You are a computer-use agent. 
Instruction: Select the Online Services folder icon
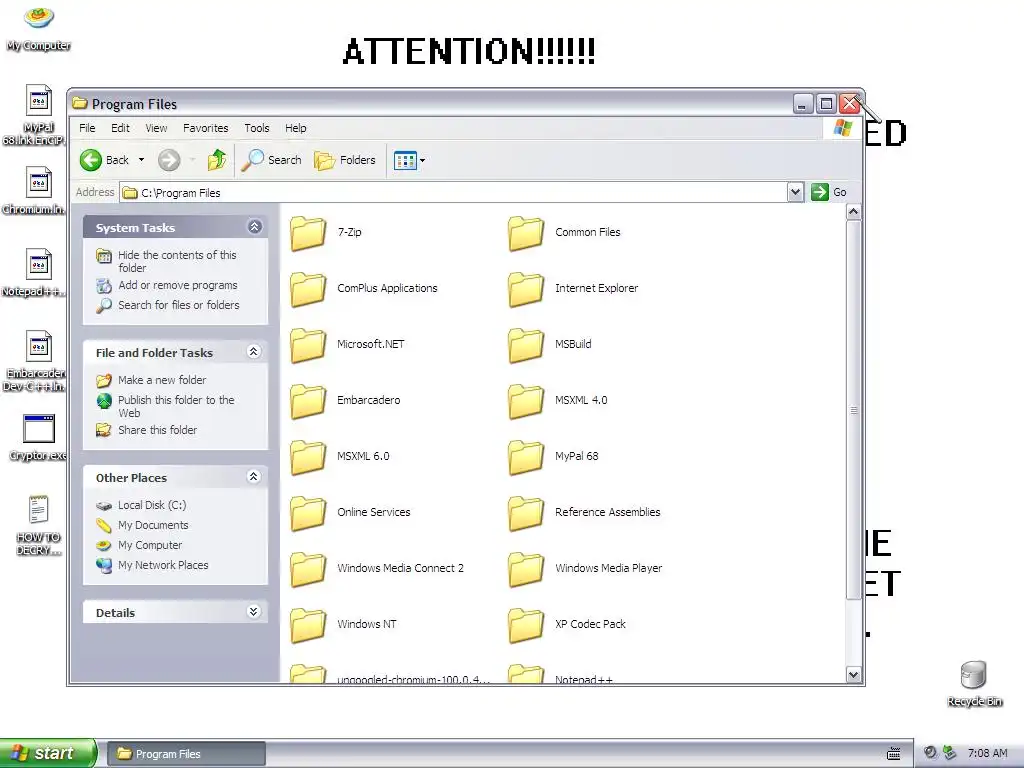[x=308, y=513]
